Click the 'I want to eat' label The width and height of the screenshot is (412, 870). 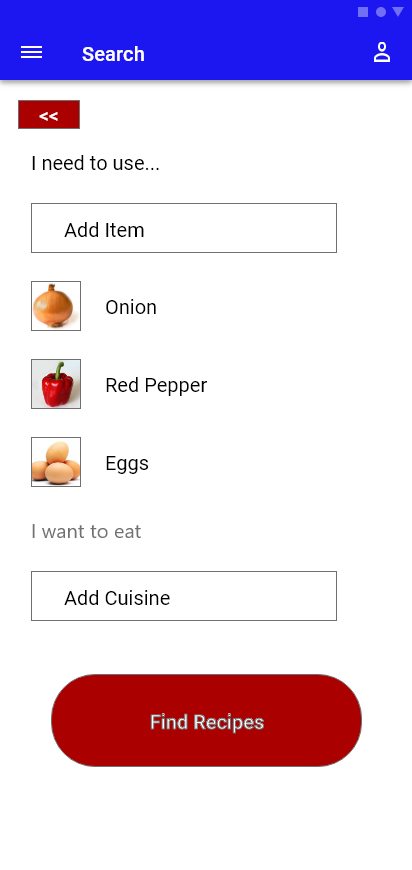pyautogui.click(x=86, y=532)
